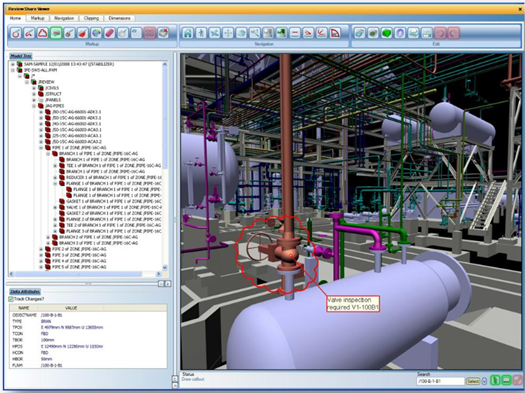Click the Search input field

coord(440,381)
